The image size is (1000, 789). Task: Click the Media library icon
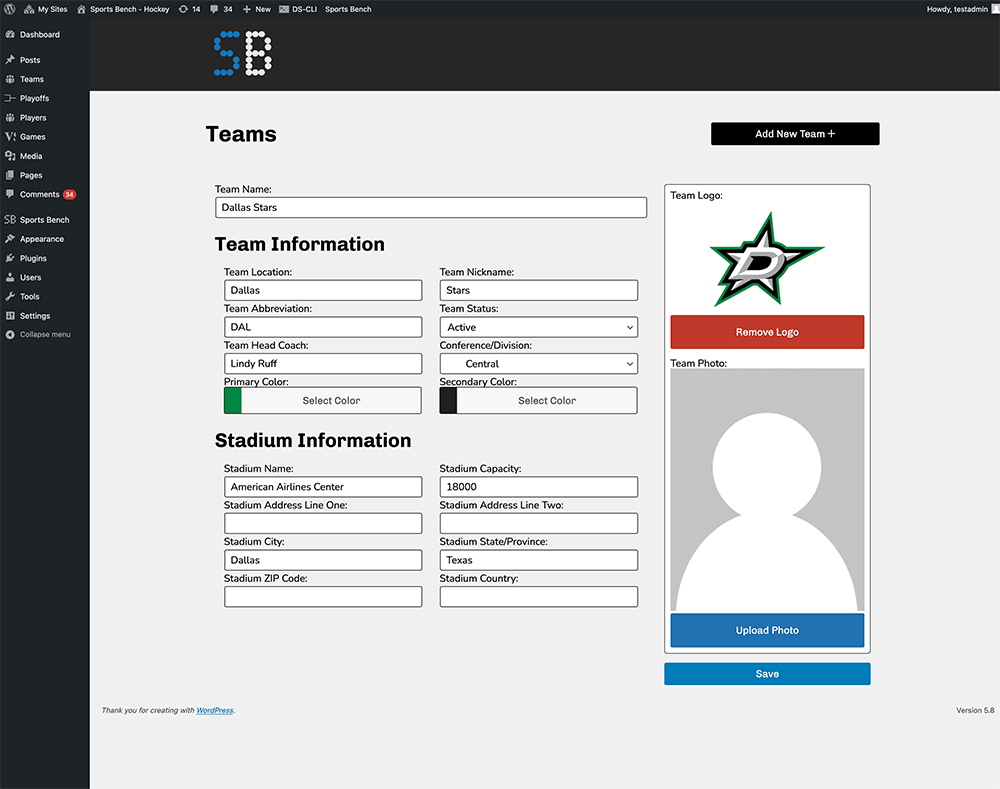(10, 156)
